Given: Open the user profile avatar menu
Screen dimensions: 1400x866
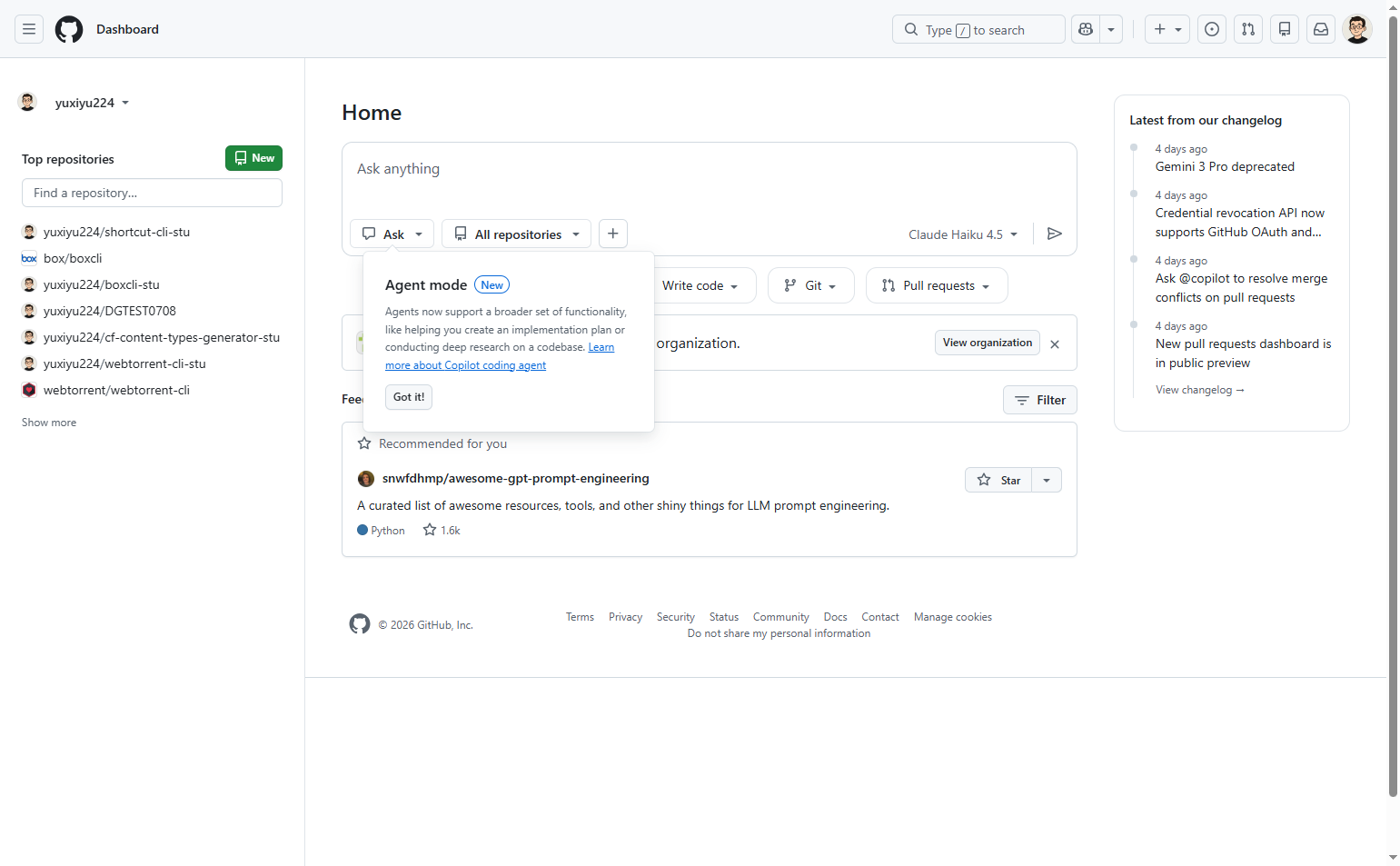Looking at the screenshot, I should point(1357,29).
